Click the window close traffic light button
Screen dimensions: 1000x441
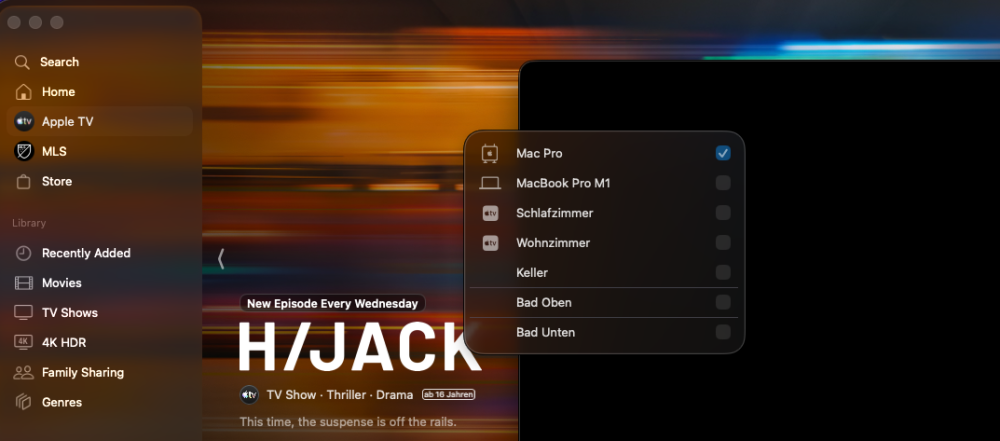(14, 22)
